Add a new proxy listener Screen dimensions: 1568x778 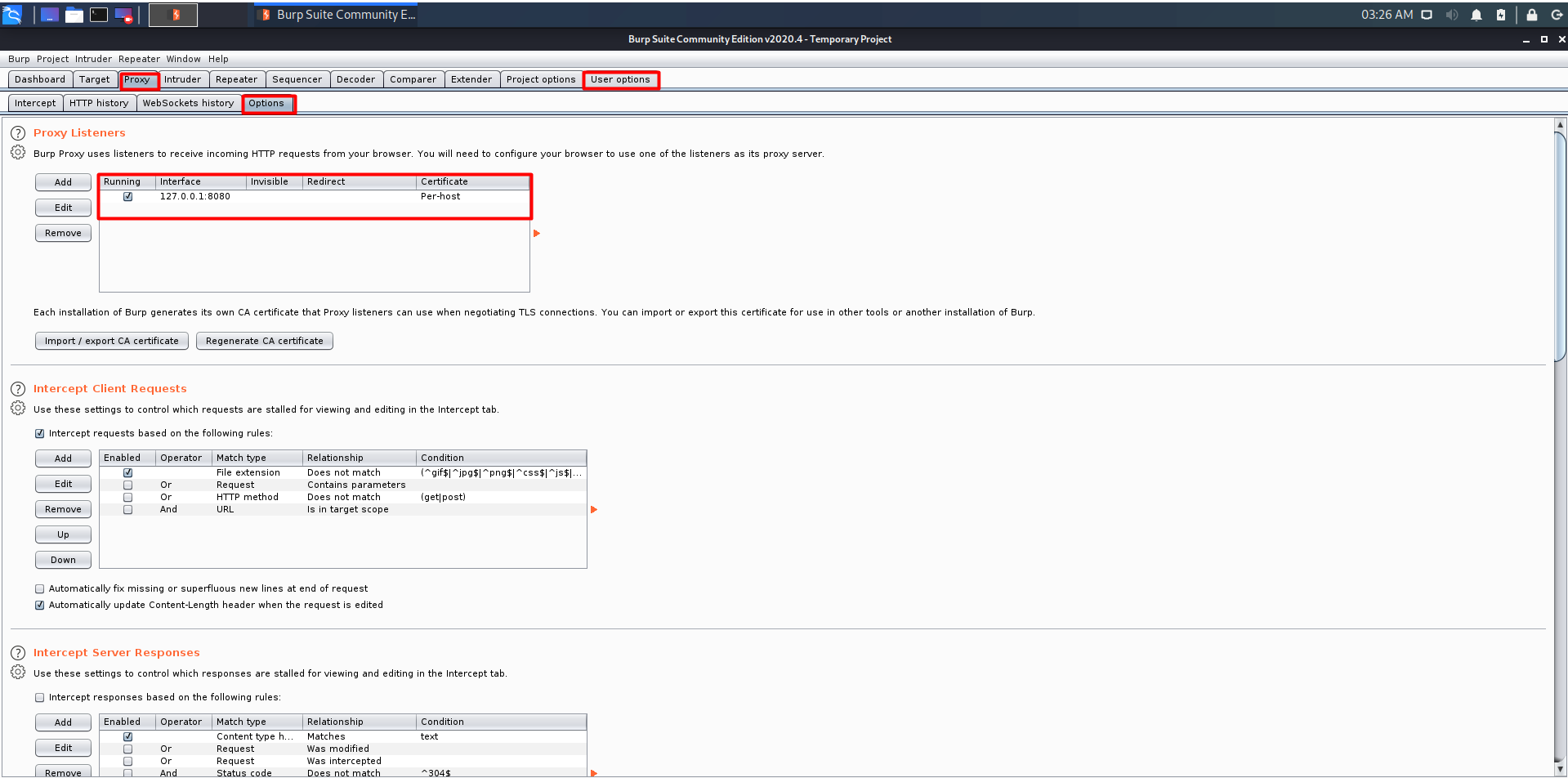(63, 182)
